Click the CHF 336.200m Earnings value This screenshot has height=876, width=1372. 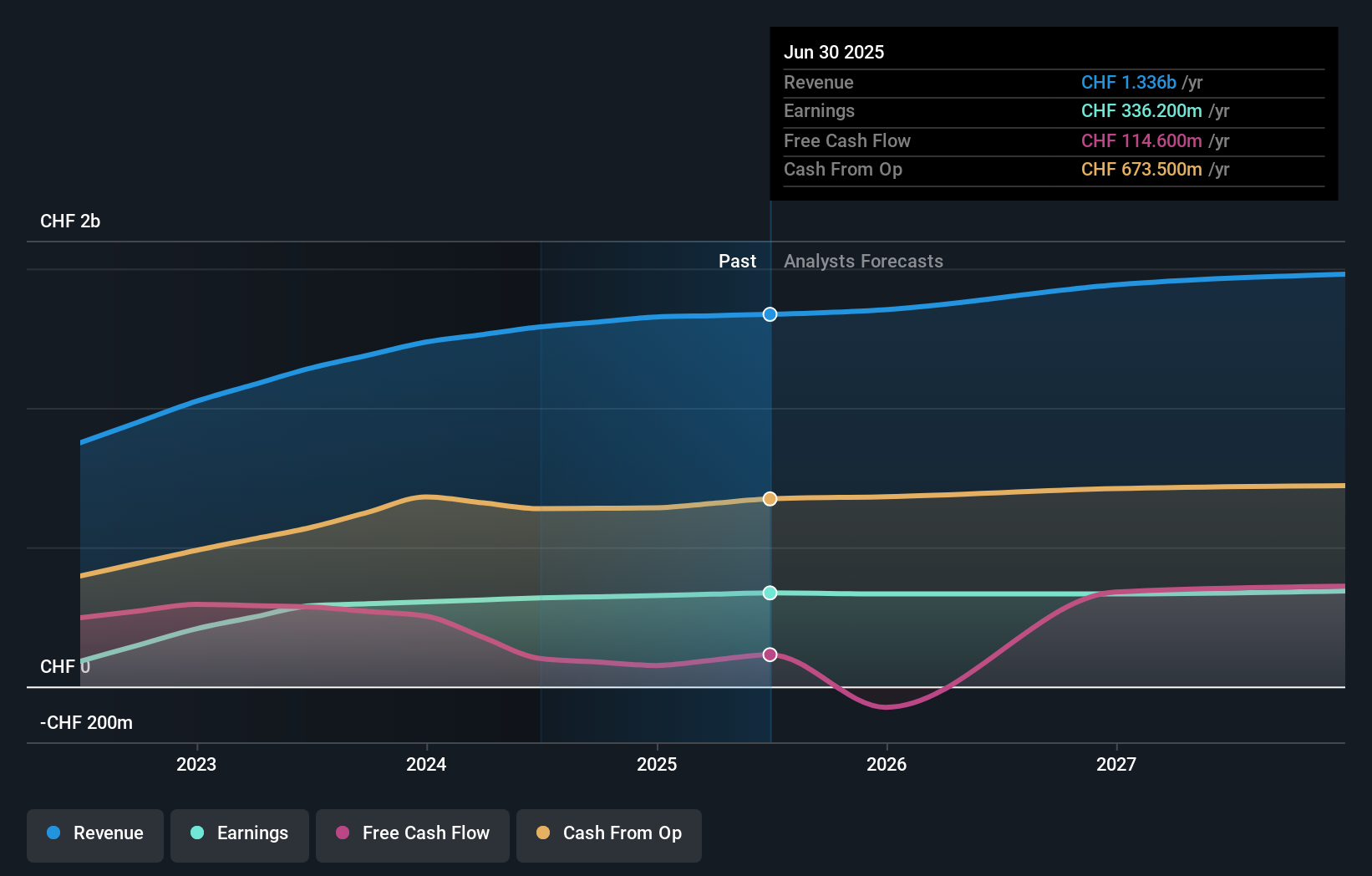1142,111
